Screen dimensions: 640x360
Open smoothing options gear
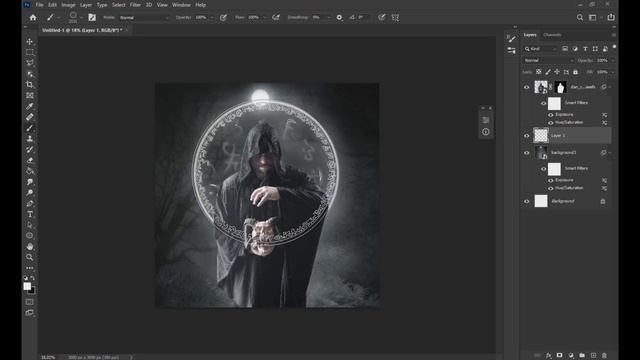point(339,18)
